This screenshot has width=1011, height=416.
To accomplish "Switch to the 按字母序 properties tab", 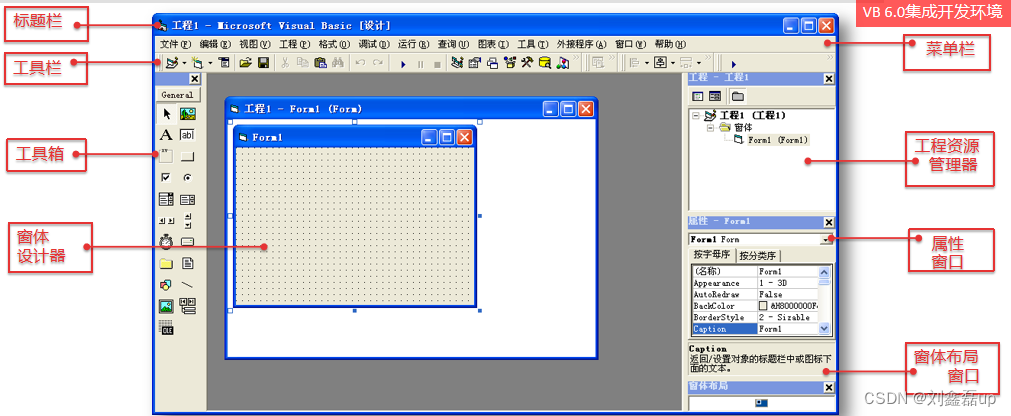I will click(712, 255).
